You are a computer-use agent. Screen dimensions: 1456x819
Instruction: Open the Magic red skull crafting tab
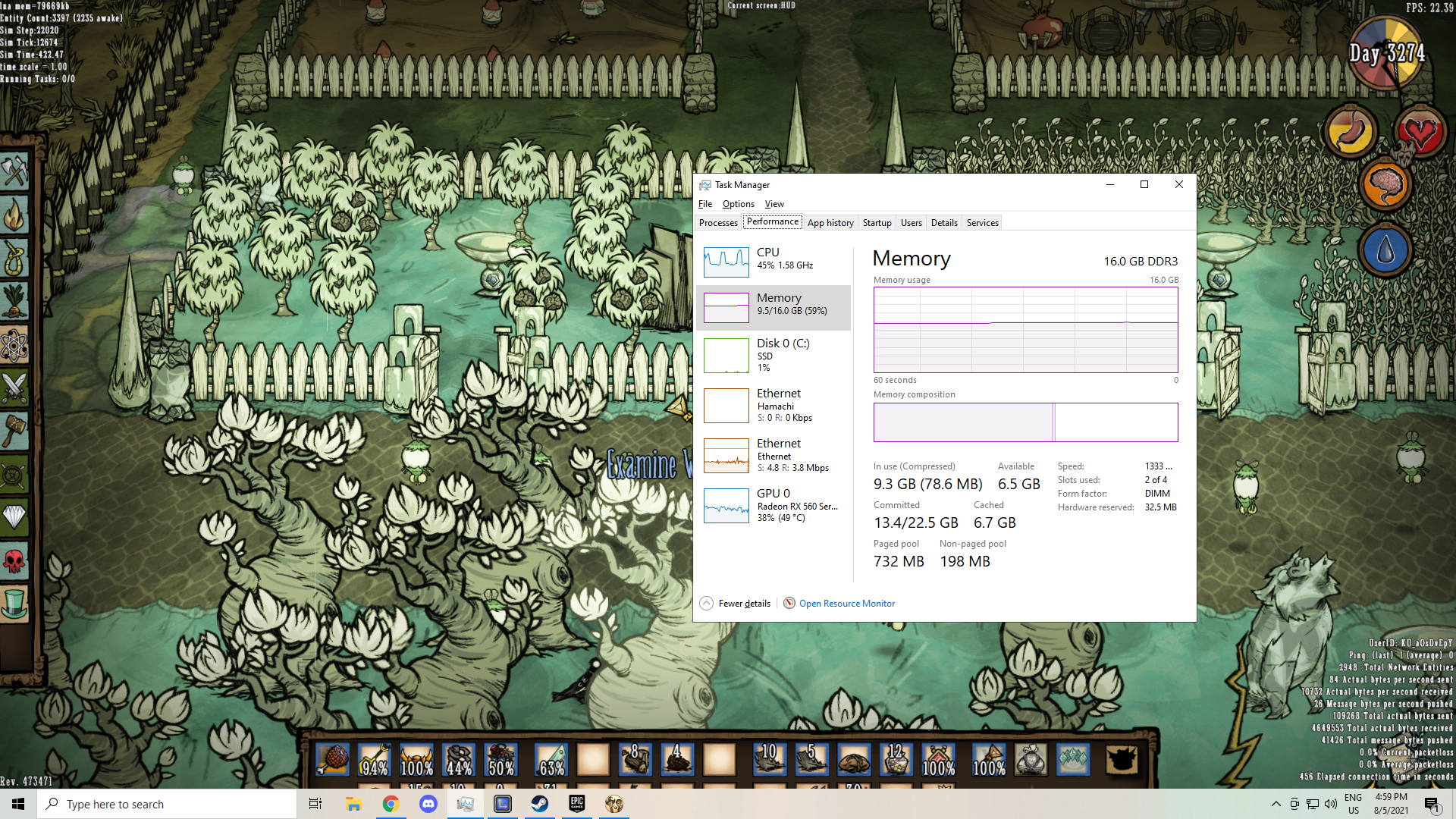tap(14, 561)
